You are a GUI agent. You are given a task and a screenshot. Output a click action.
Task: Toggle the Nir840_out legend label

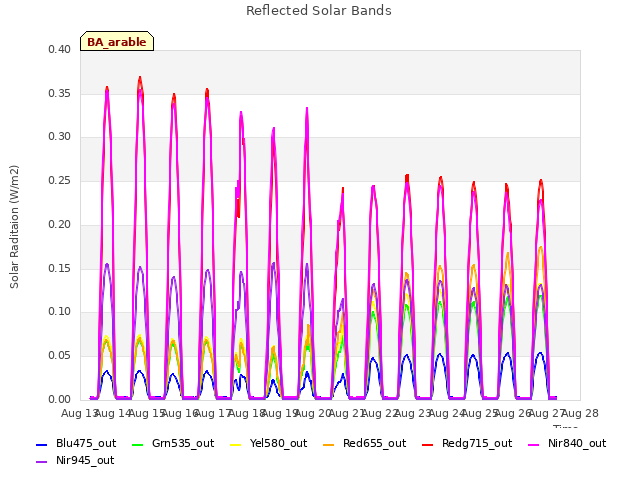577,444
